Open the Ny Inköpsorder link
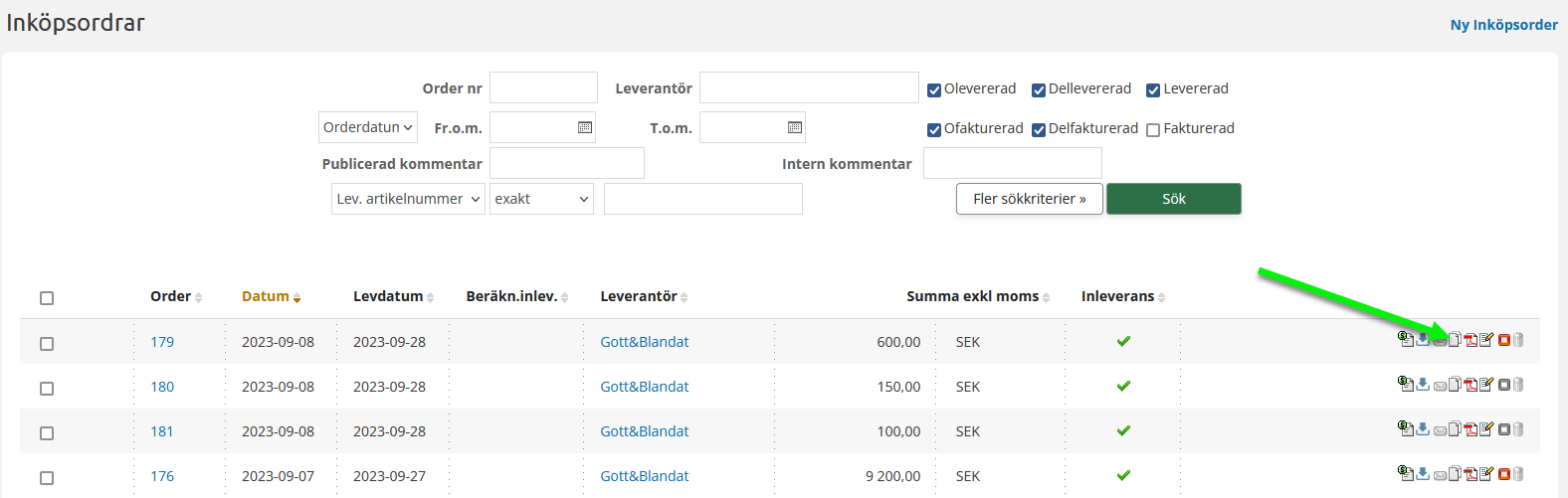 pyautogui.click(x=1503, y=25)
